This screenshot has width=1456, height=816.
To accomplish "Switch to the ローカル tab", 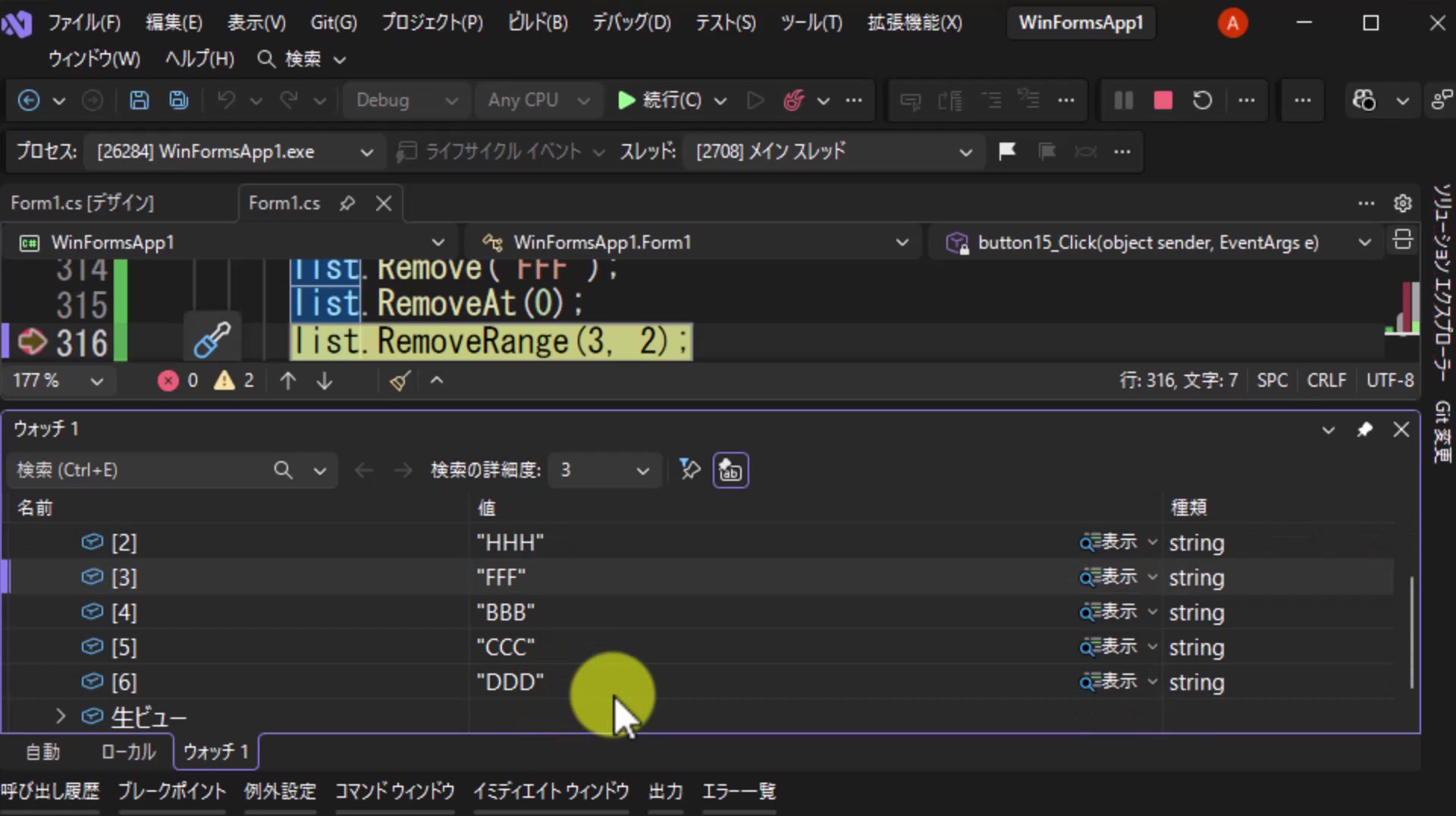I will click(128, 752).
